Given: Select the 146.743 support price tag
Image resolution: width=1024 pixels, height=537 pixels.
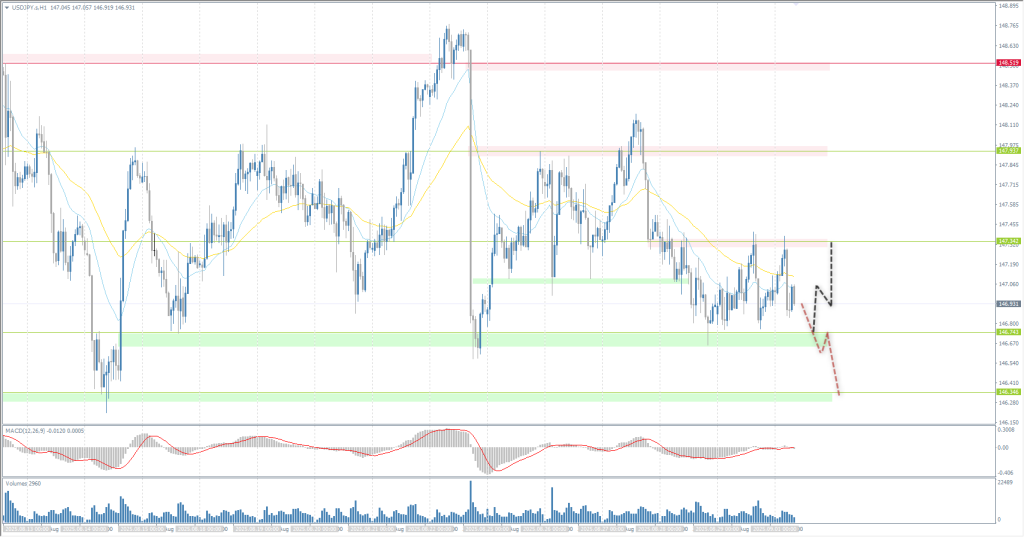Looking at the screenshot, I should click(x=1008, y=333).
